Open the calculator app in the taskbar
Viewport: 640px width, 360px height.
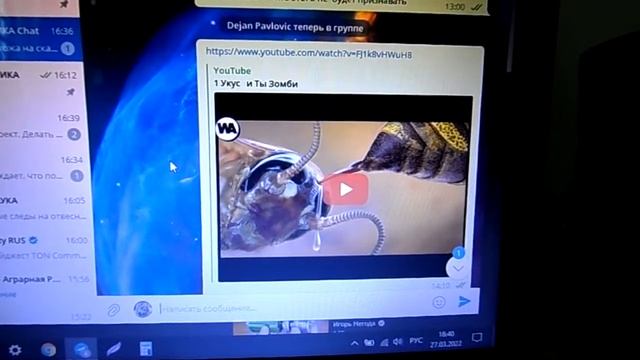(x=146, y=349)
